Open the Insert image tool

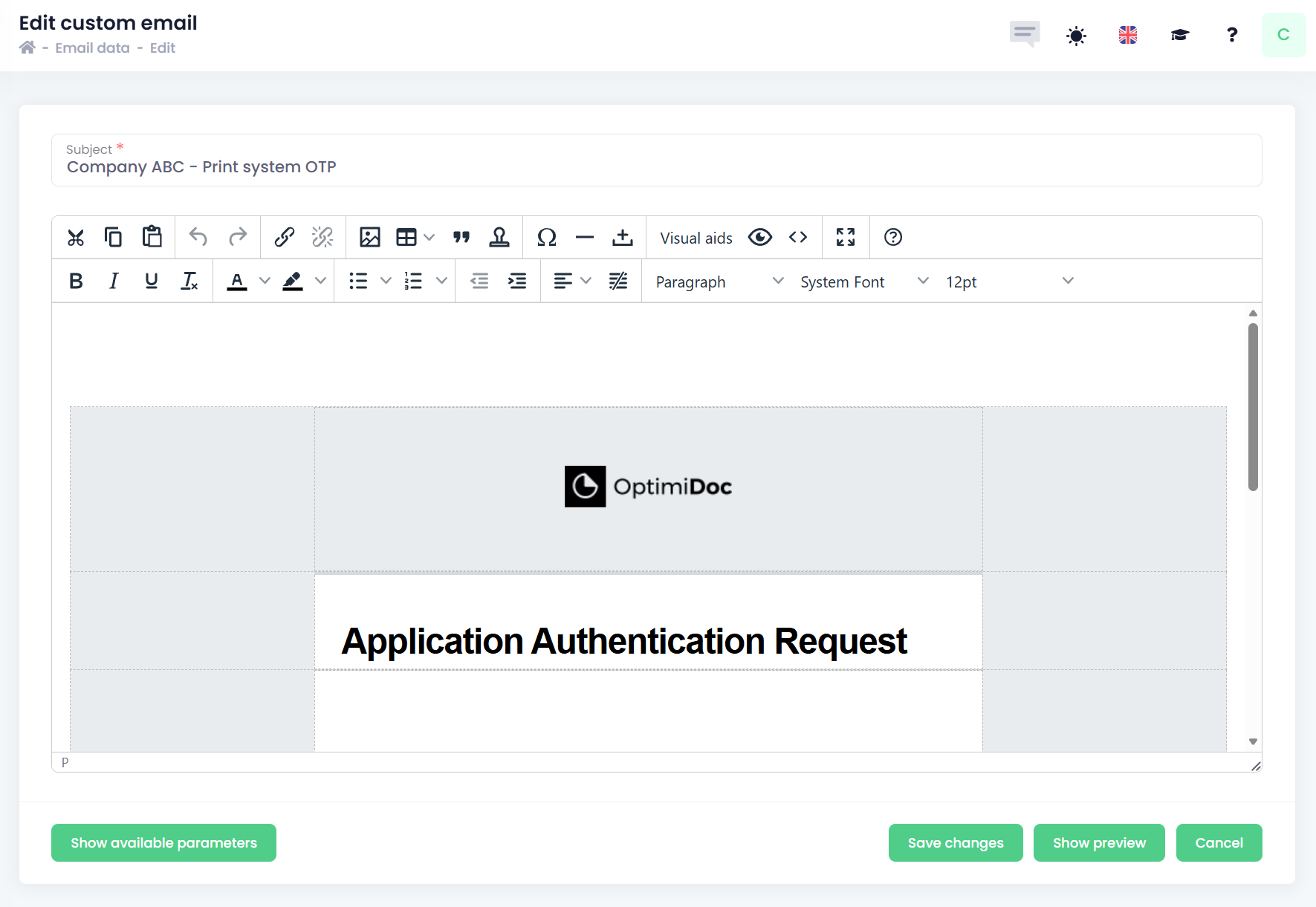point(369,238)
